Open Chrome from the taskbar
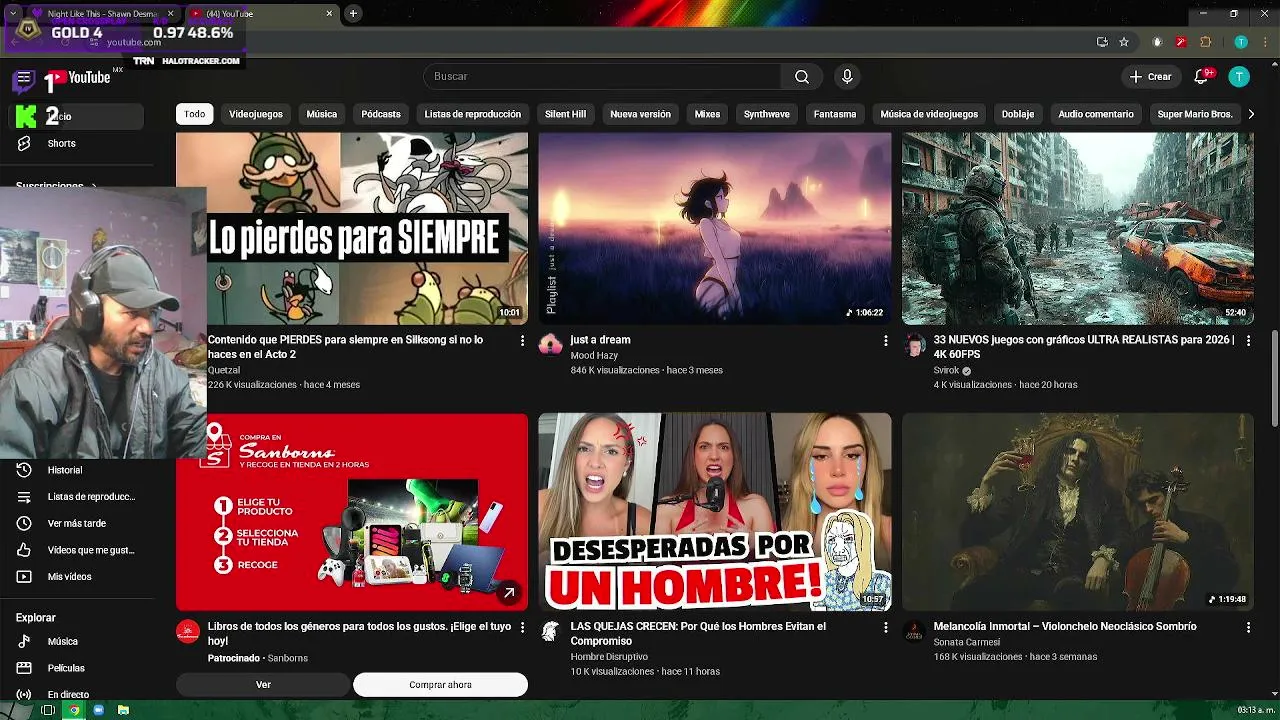This screenshot has height=720, width=1280. click(73, 710)
